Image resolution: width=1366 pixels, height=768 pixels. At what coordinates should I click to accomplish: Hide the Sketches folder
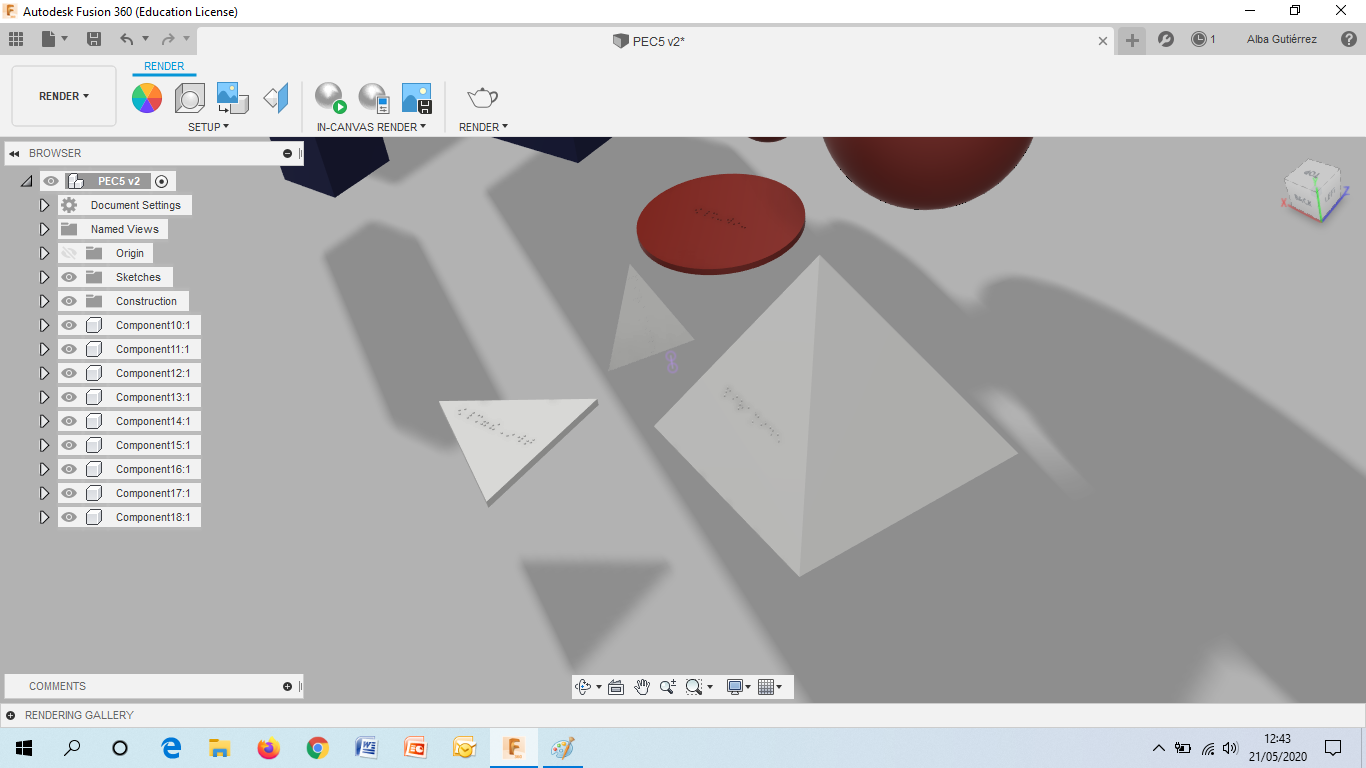click(x=69, y=277)
